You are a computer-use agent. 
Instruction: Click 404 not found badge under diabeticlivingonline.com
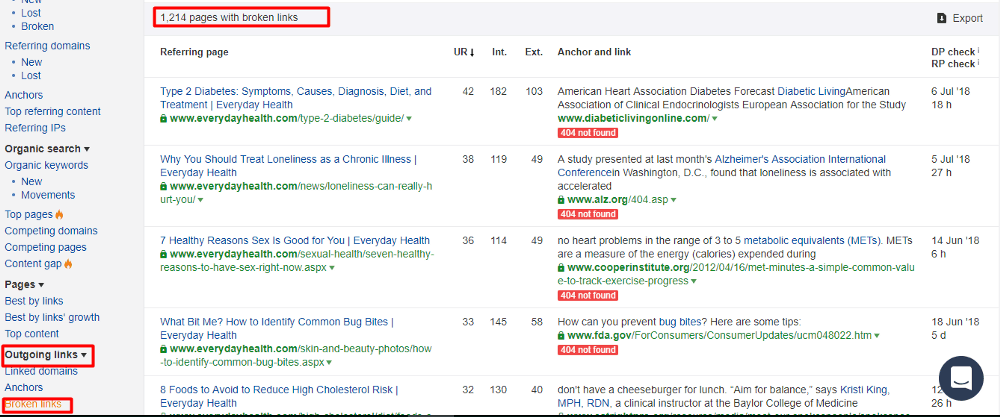point(587,133)
